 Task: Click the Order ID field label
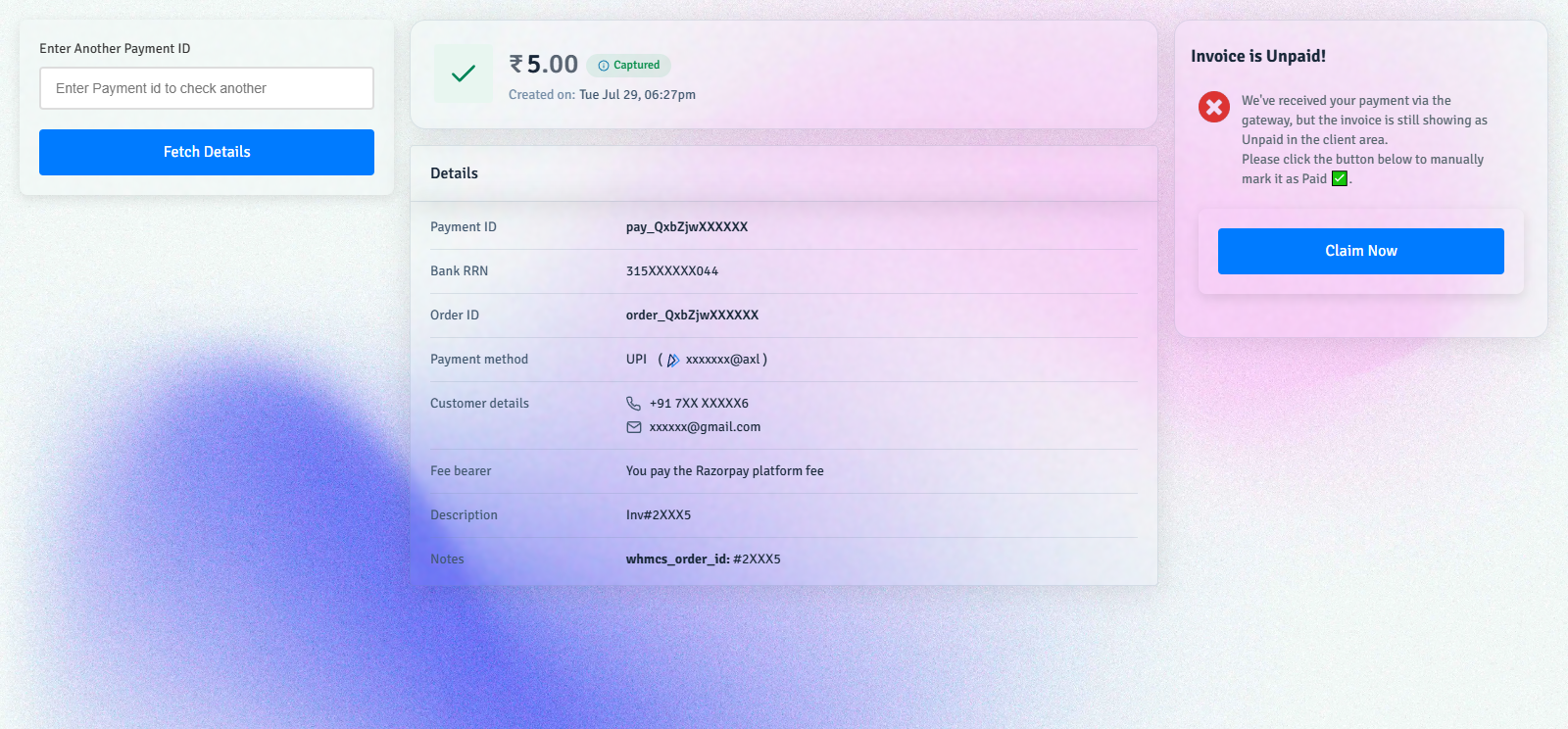(x=455, y=316)
